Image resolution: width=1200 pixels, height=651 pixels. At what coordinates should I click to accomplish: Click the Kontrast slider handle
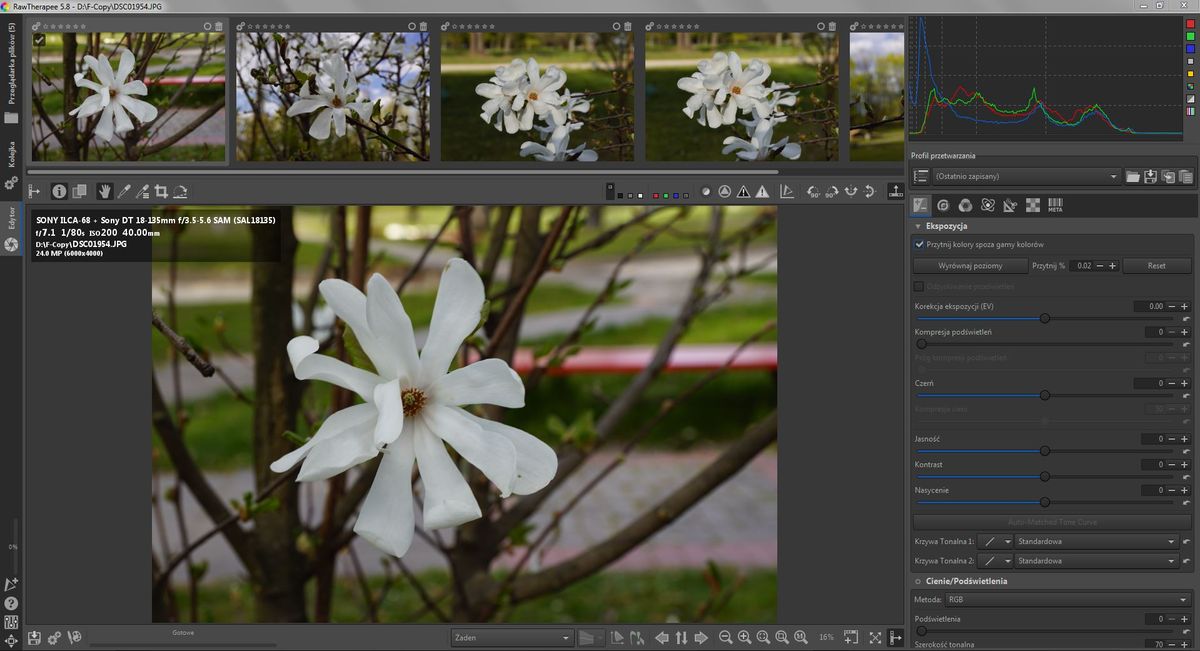click(1045, 476)
